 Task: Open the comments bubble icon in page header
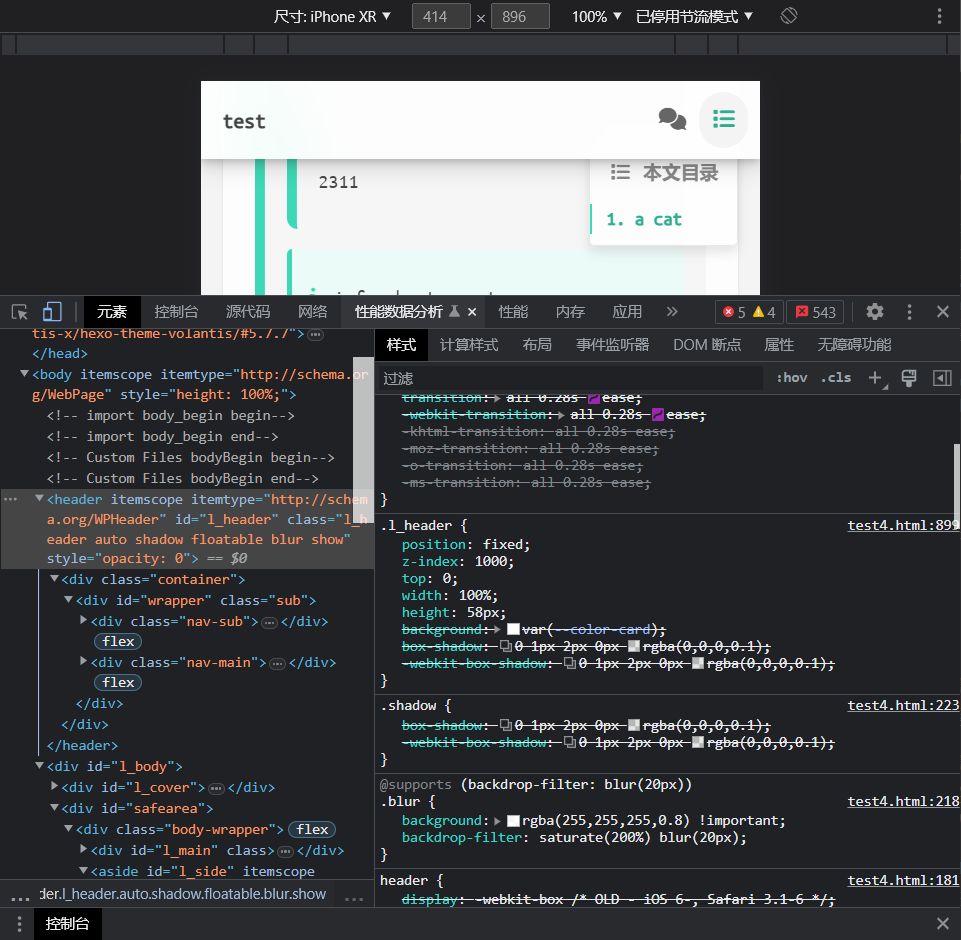672,120
